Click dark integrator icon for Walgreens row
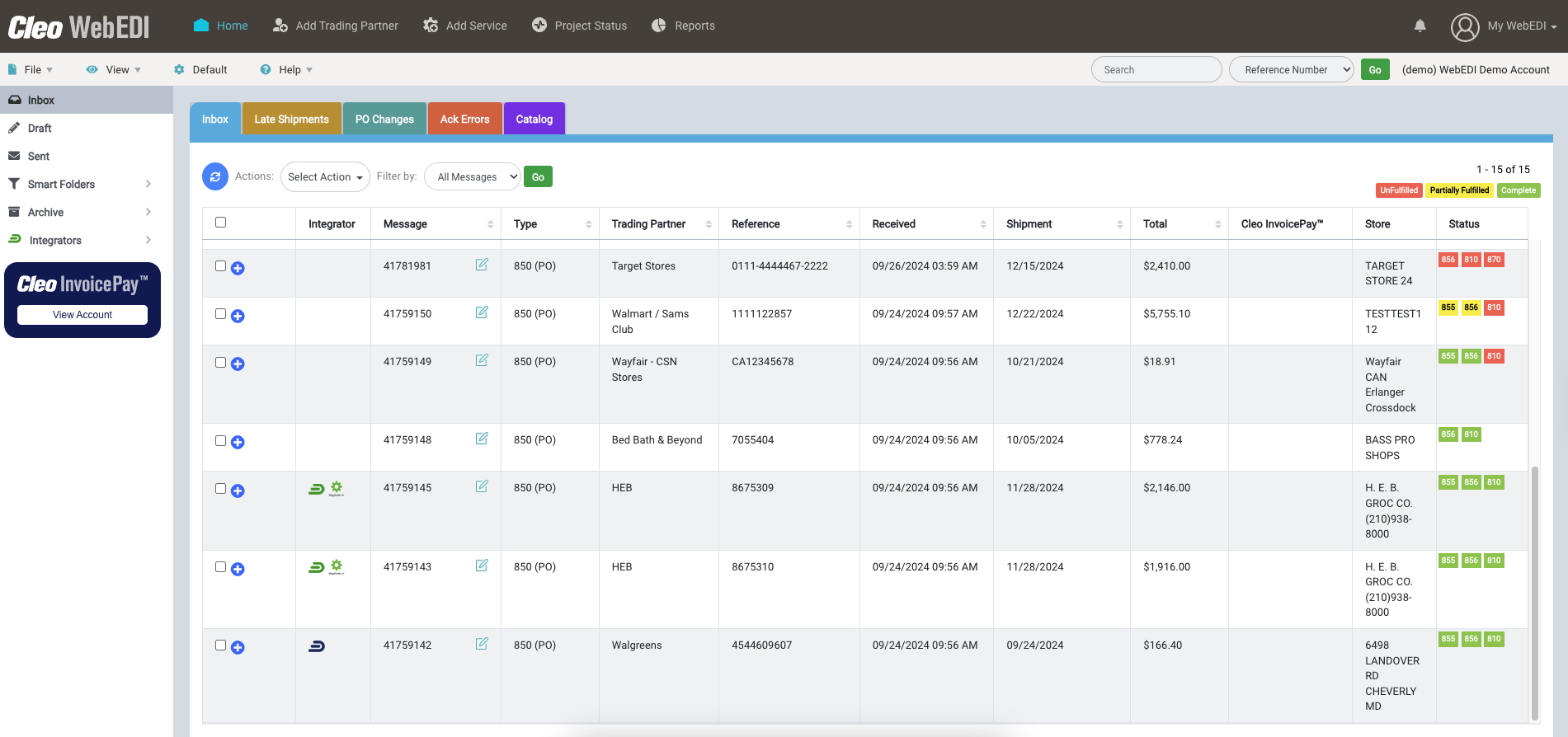The width and height of the screenshot is (1568, 737). tap(317, 646)
